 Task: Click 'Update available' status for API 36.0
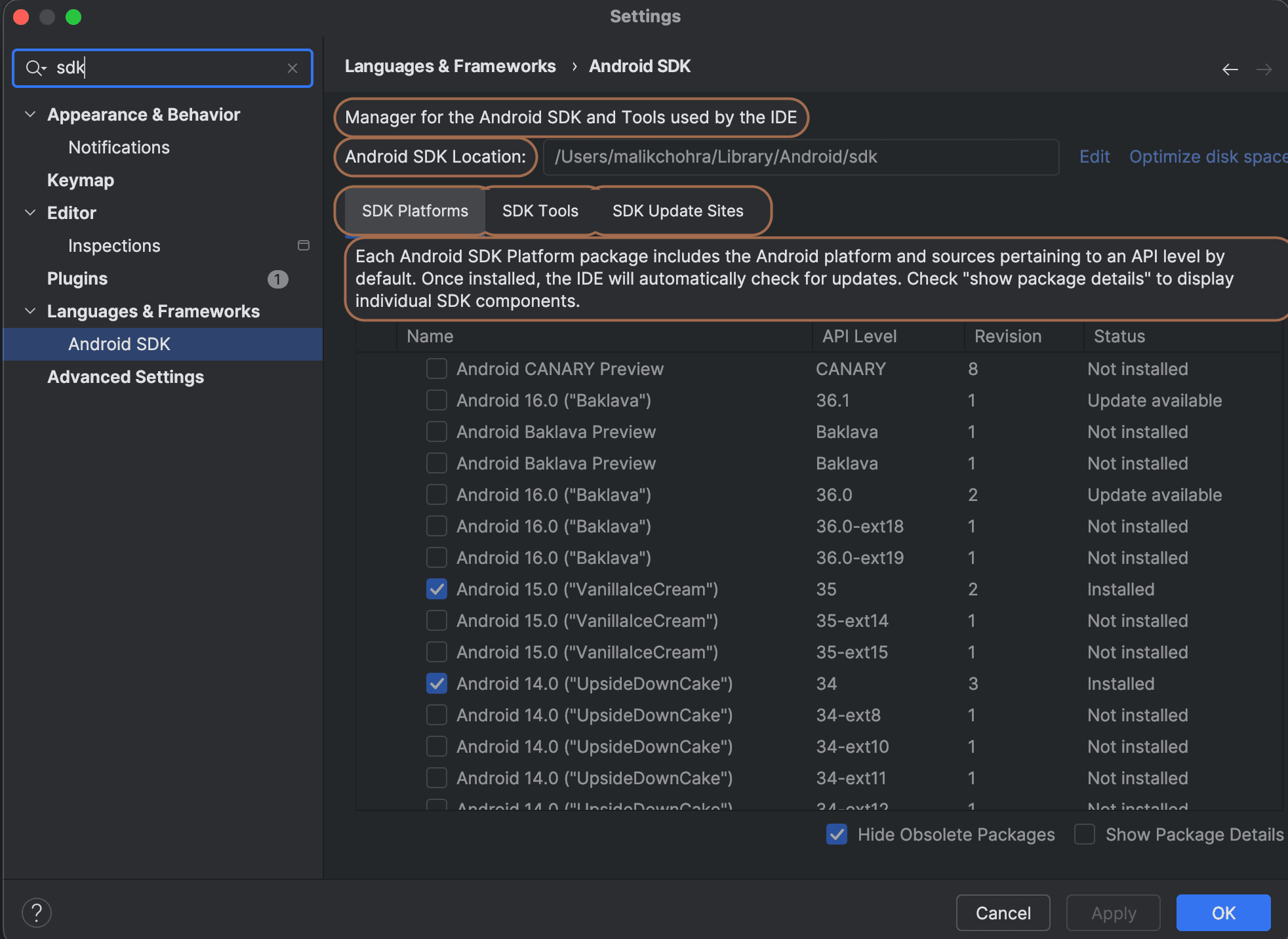tap(1155, 495)
